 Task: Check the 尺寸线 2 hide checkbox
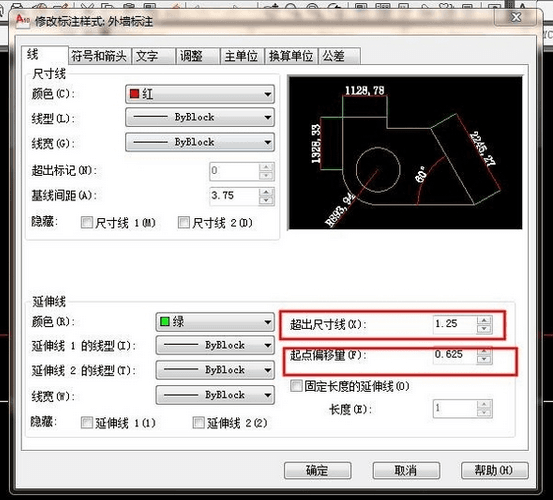pos(184,222)
